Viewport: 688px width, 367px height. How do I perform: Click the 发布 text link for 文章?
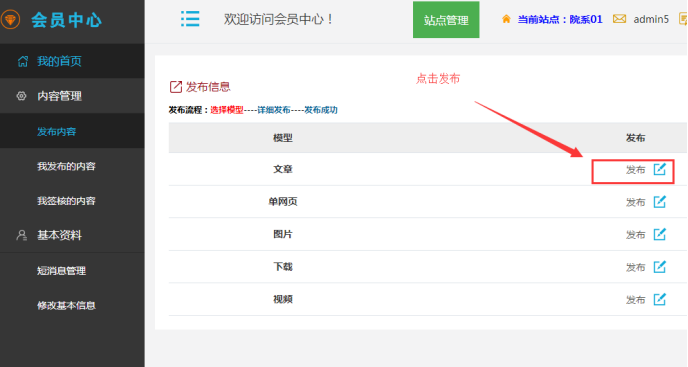pos(635,169)
